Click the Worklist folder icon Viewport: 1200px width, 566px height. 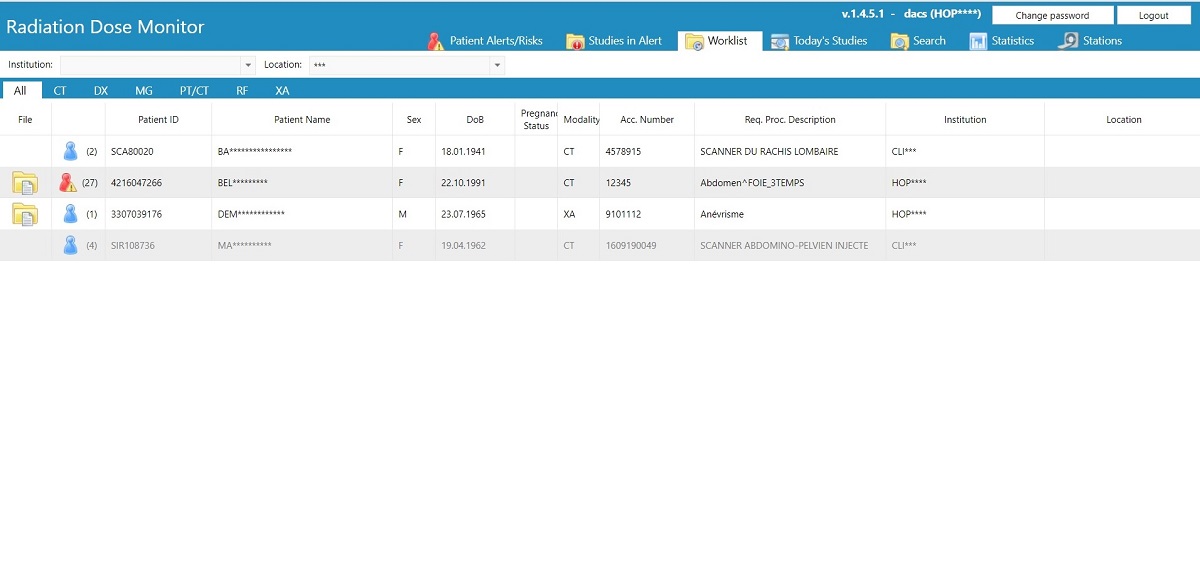694,41
